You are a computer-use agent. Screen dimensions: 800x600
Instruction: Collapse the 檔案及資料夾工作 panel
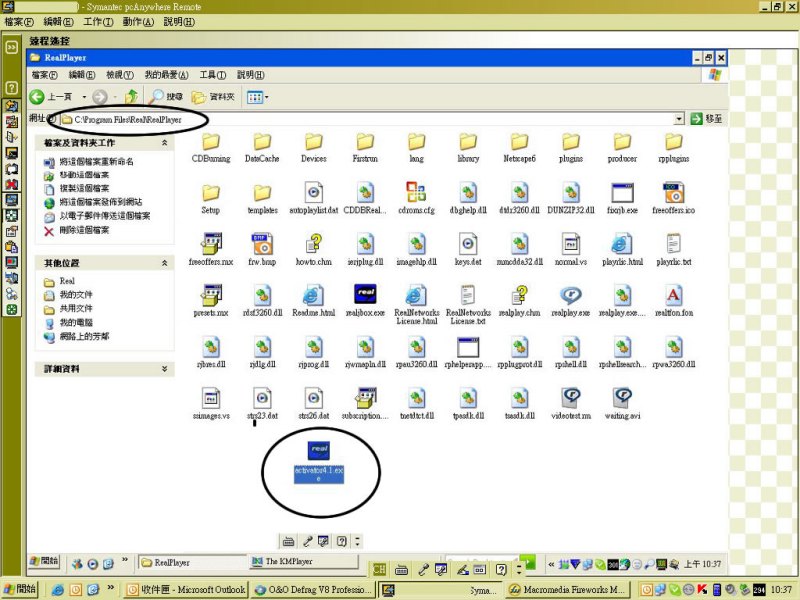[164, 143]
